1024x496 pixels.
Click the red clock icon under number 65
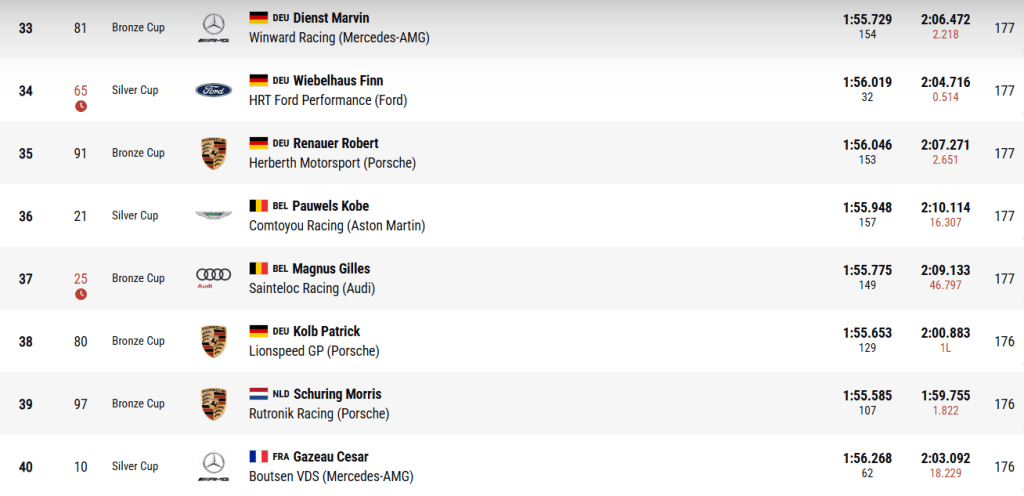click(x=81, y=106)
